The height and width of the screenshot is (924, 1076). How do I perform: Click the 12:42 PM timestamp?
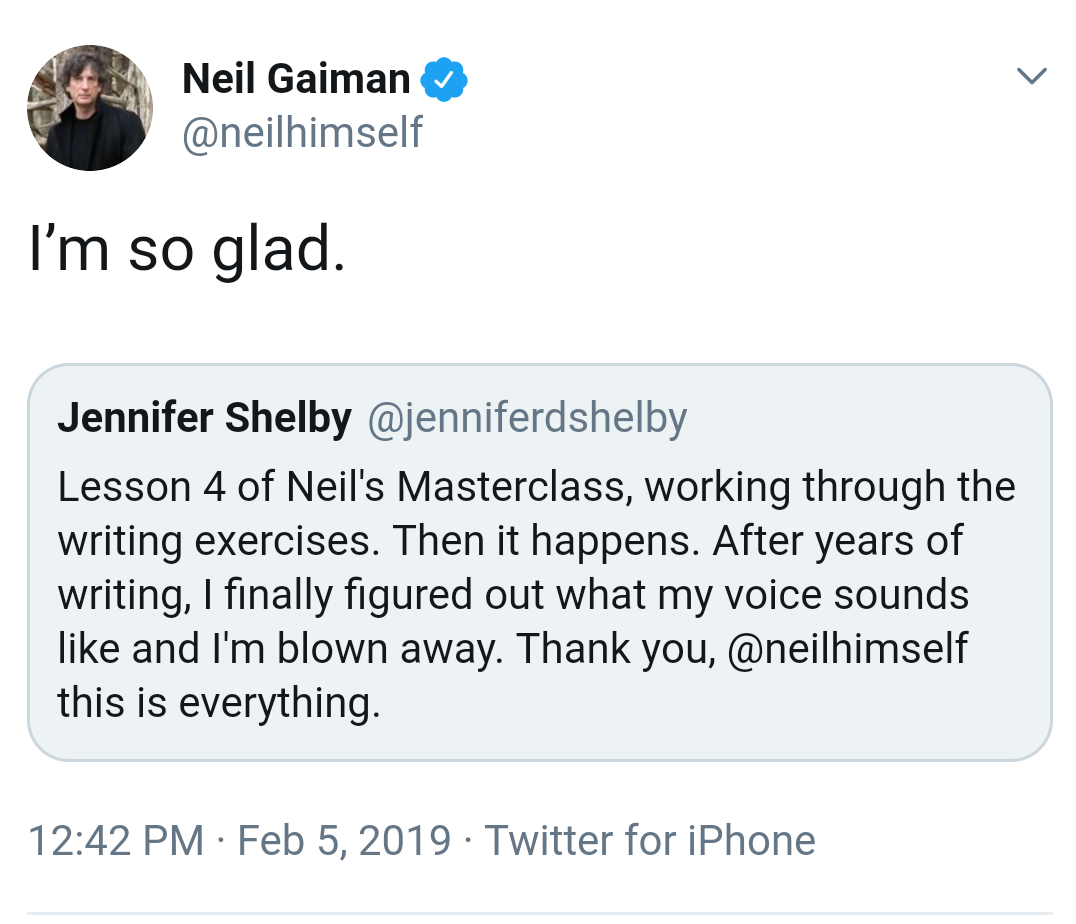point(116,840)
